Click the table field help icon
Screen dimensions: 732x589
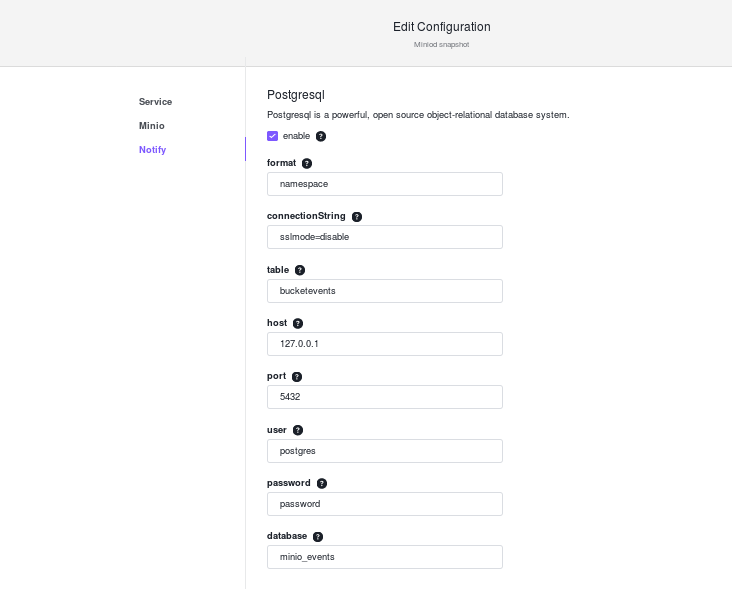click(300, 270)
